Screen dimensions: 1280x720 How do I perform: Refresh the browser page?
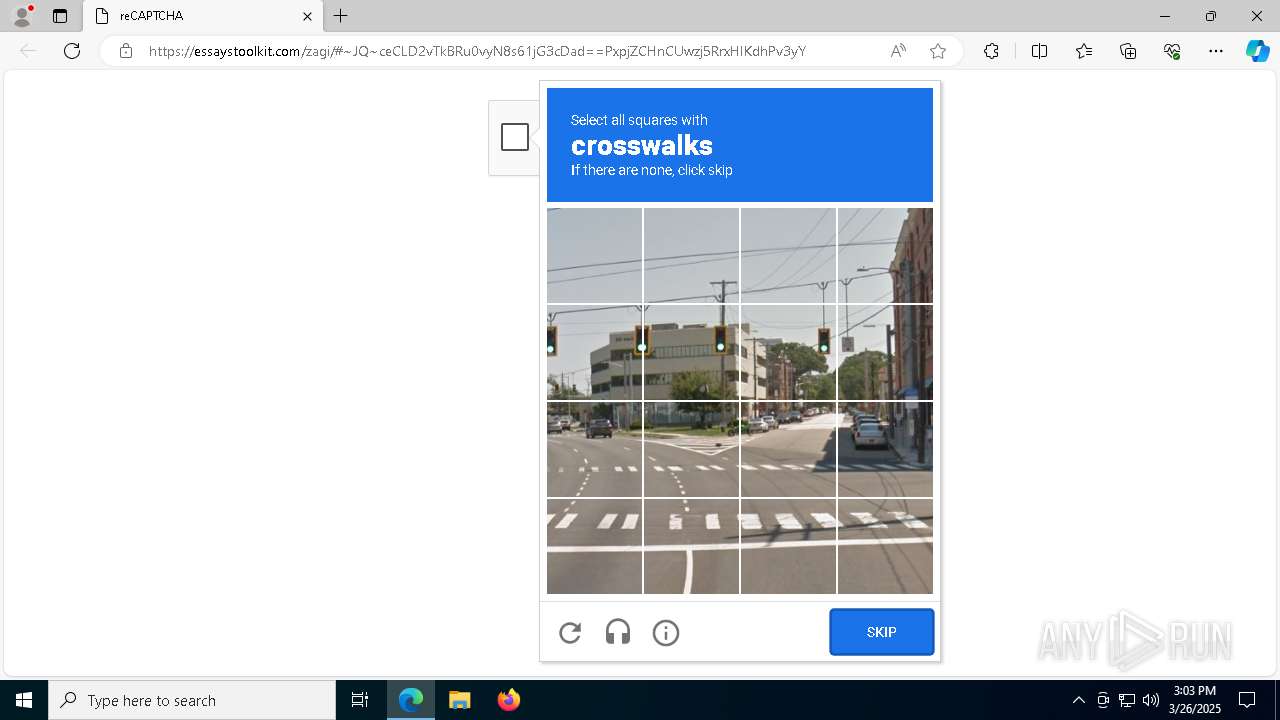72,51
